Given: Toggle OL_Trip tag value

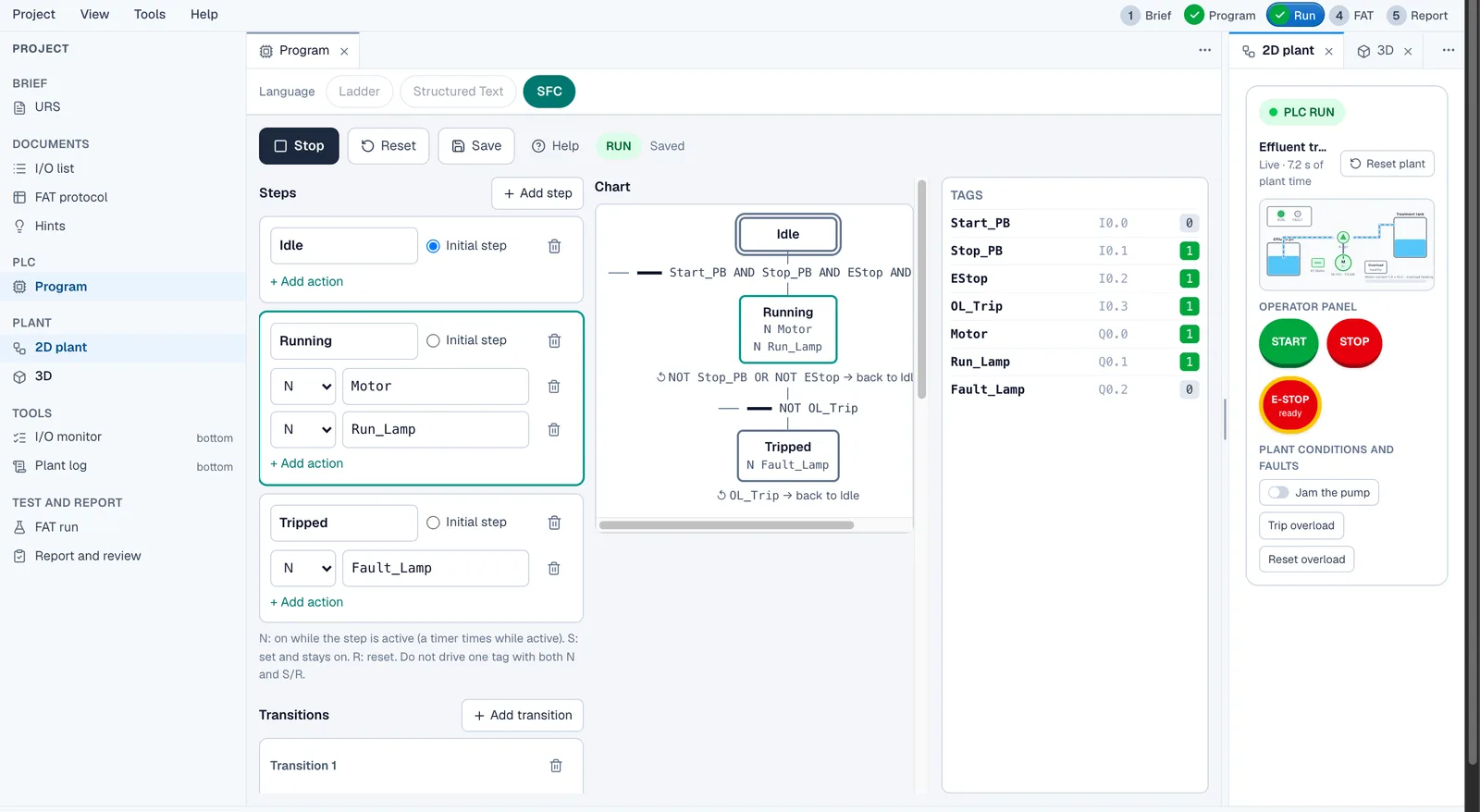Looking at the screenshot, I should [1190, 306].
